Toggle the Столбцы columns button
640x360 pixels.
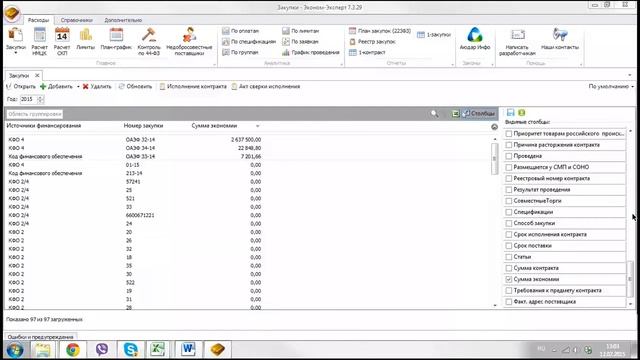479,113
